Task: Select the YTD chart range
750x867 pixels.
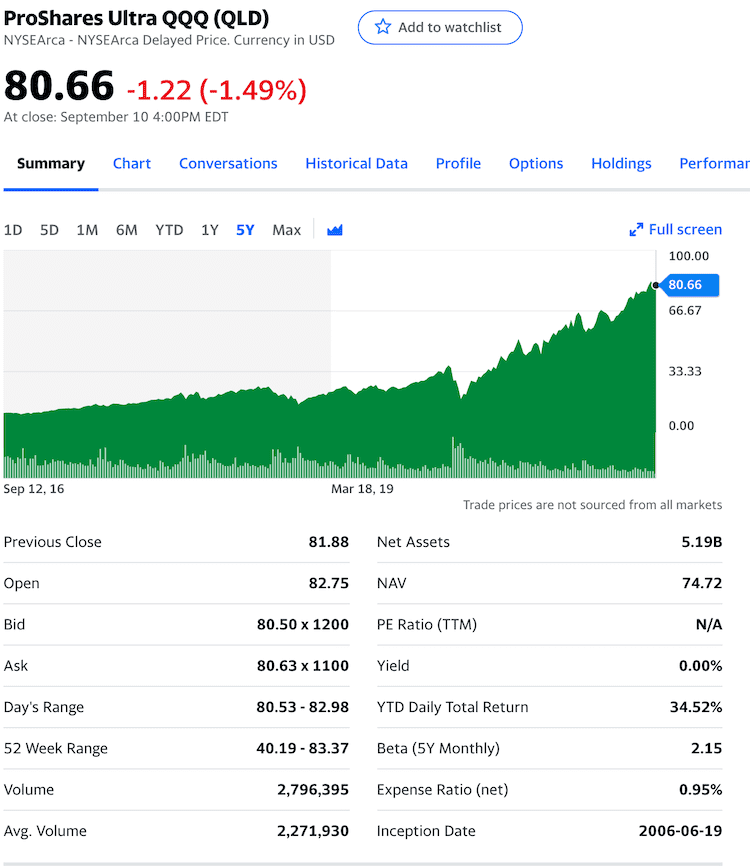Action: point(169,229)
